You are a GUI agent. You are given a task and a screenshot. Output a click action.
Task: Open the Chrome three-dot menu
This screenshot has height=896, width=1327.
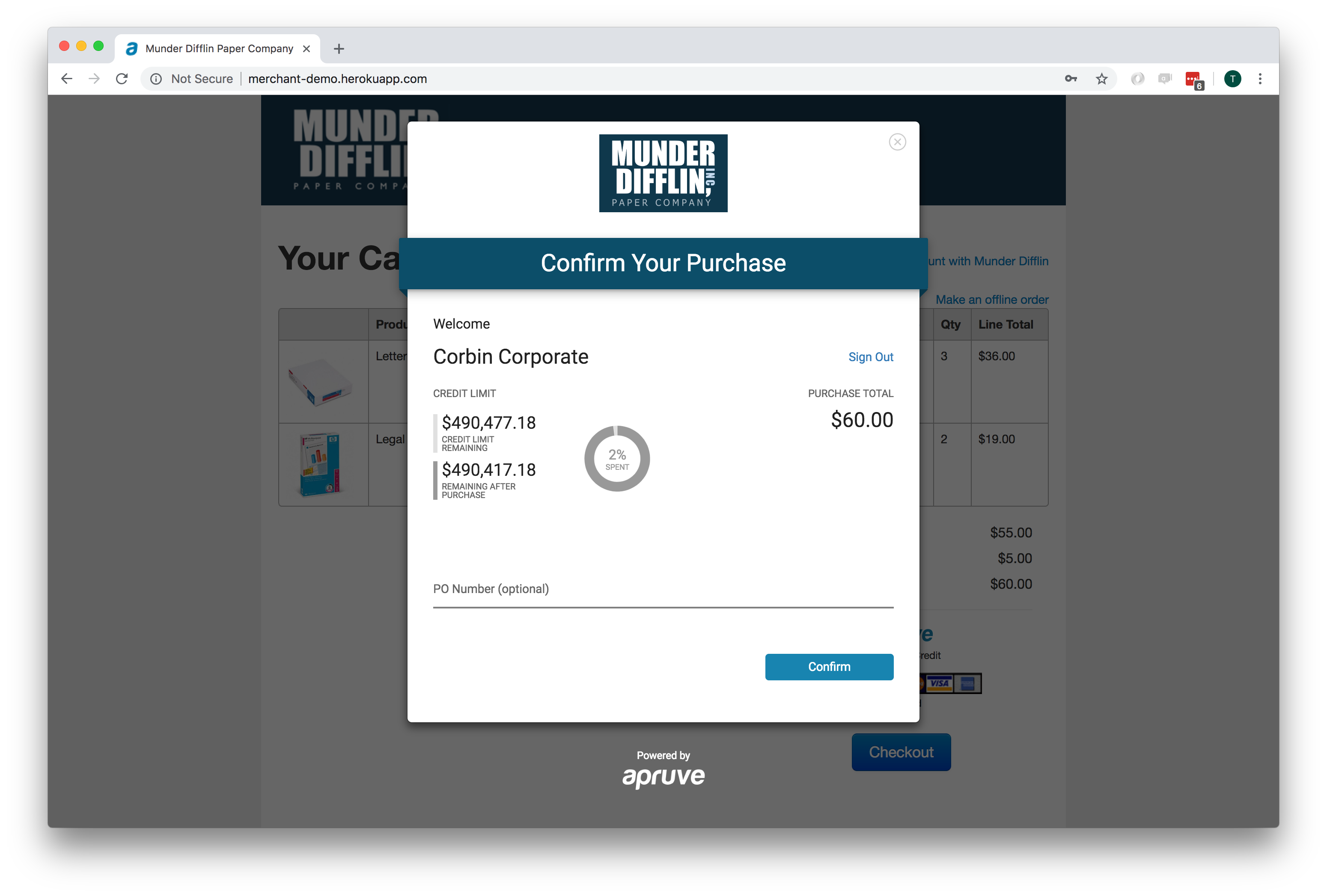coord(1260,79)
